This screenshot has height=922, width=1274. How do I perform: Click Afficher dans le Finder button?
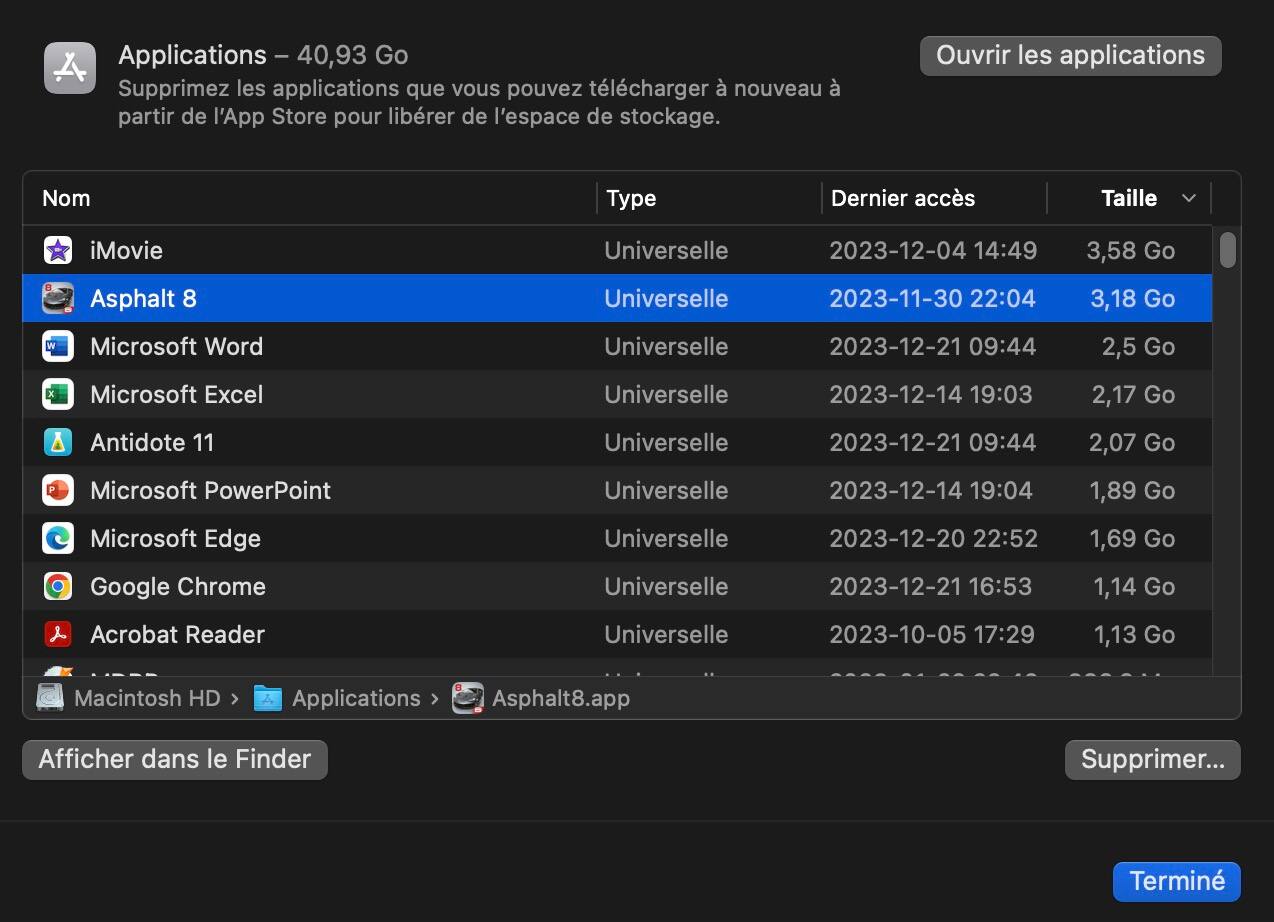tap(175, 760)
